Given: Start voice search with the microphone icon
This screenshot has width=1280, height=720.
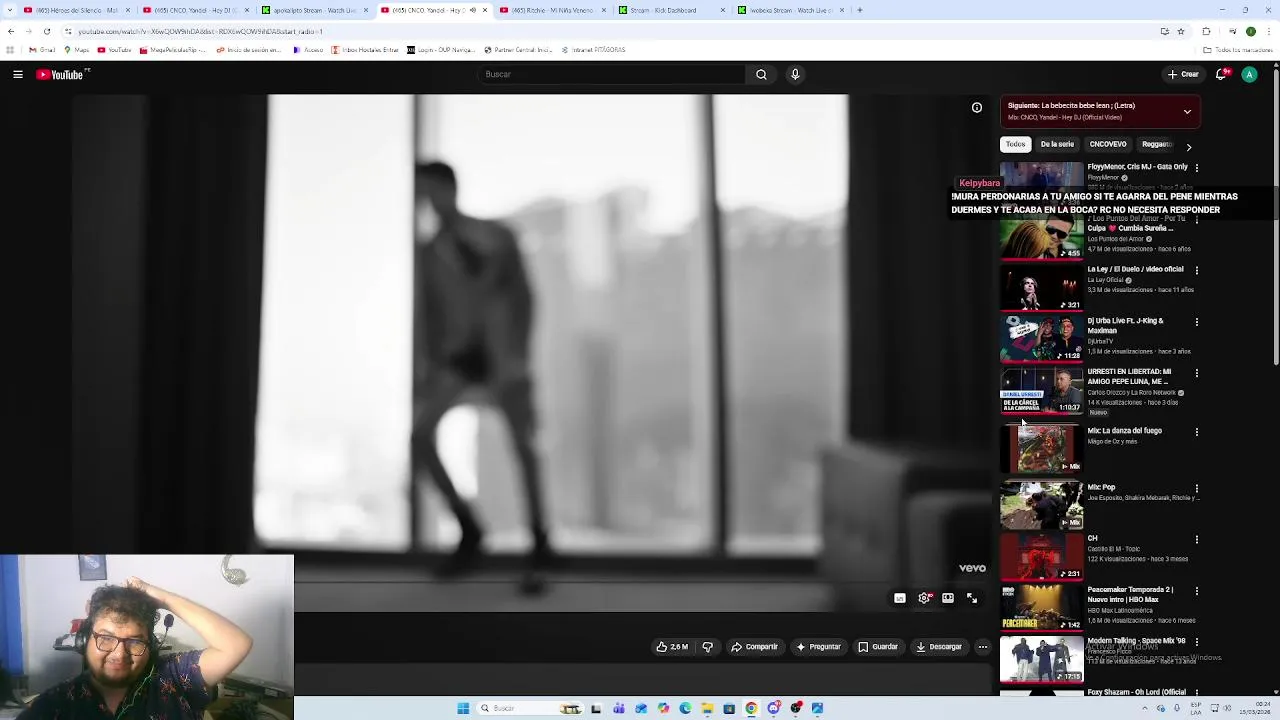Looking at the screenshot, I should tap(795, 74).
